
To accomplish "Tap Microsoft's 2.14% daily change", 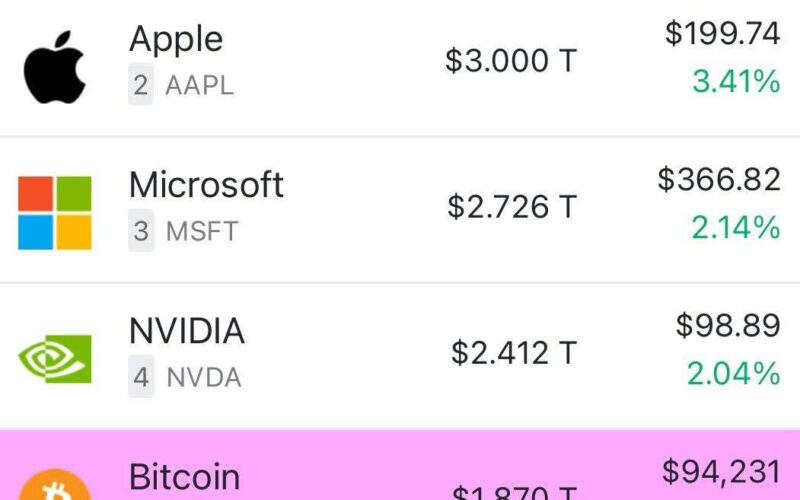I will pyautogui.click(x=736, y=227).
